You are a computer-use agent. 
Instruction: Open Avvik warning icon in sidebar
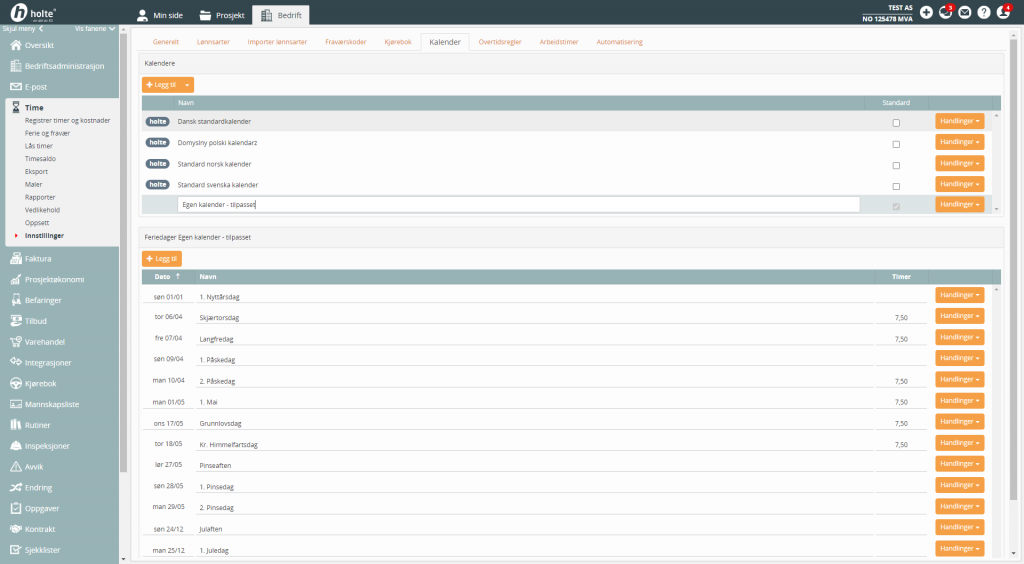coord(15,466)
